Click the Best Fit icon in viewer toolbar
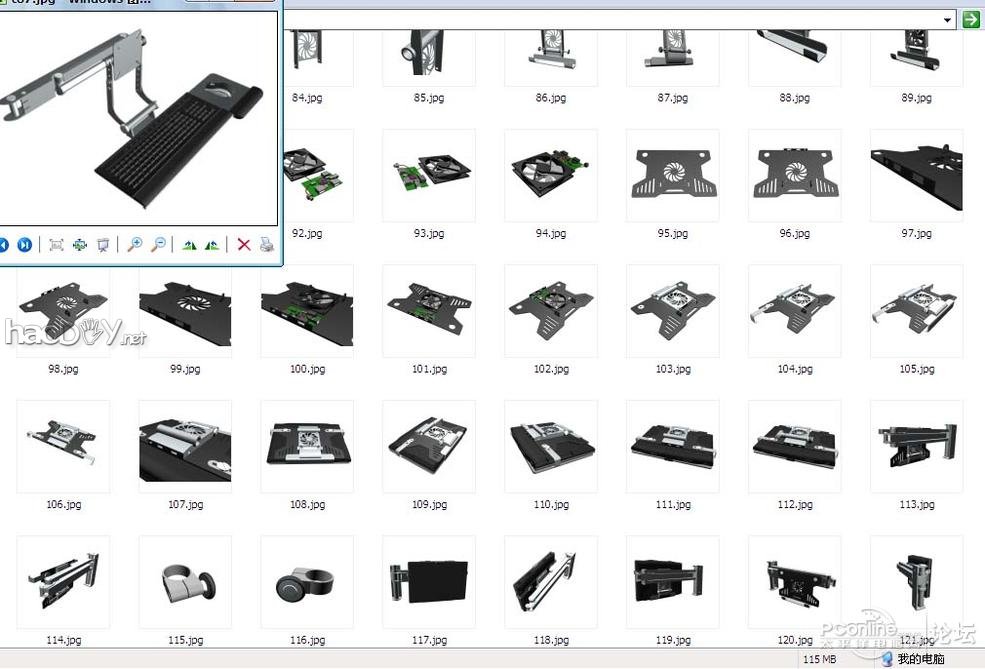This screenshot has height=669, width=985. [x=56, y=245]
